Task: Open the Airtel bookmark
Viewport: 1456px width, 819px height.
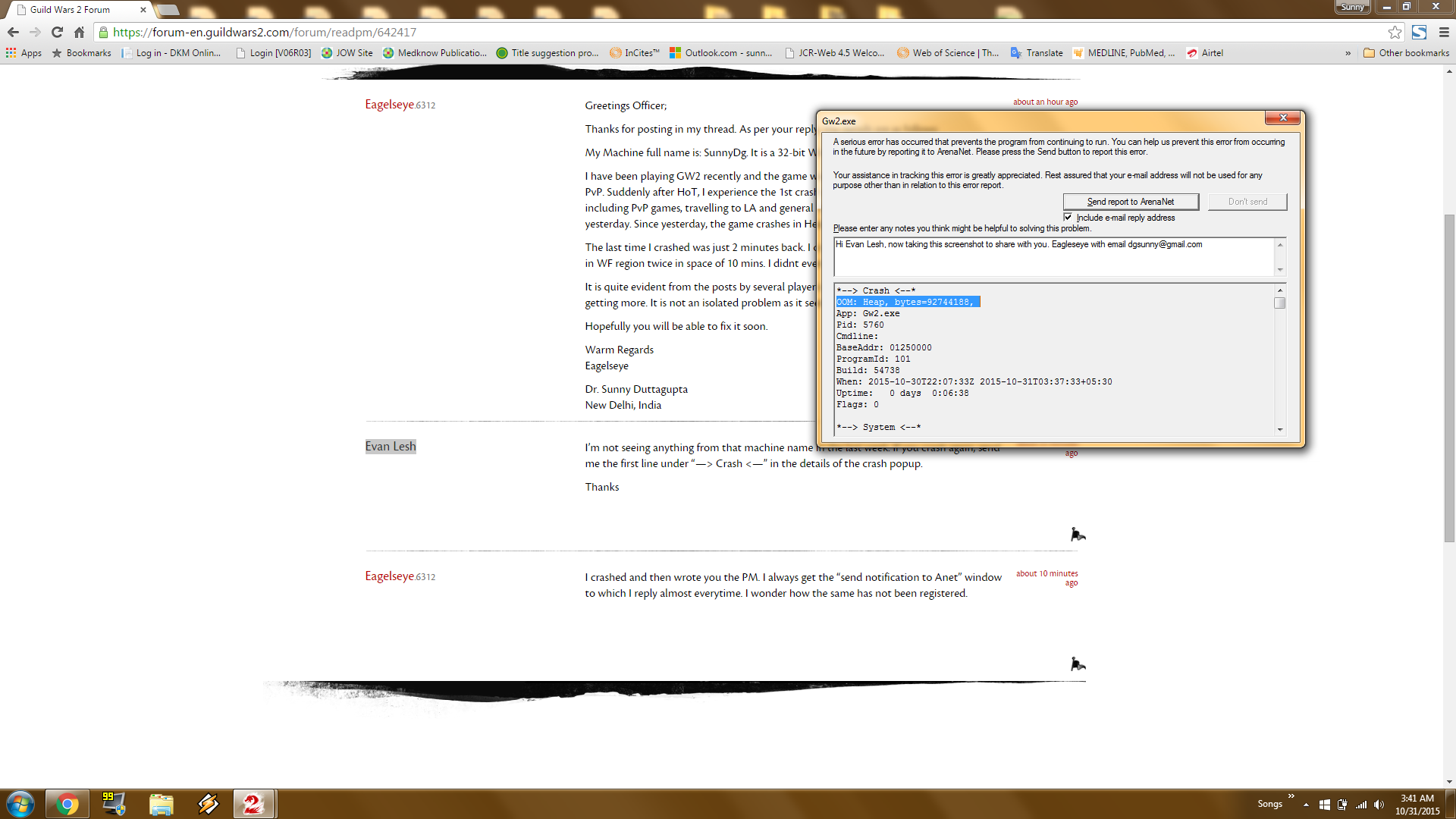Action: coord(1205,53)
